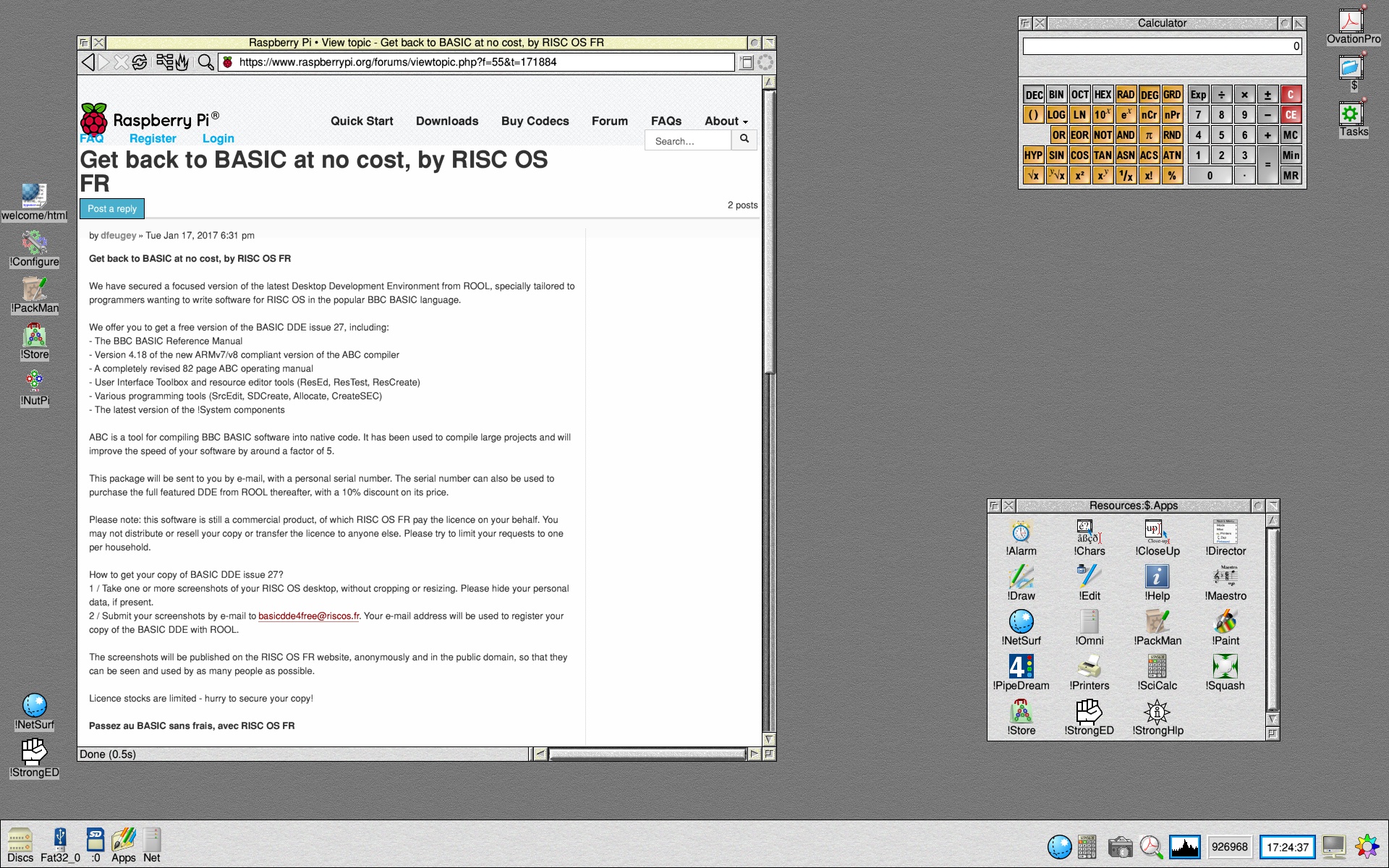Click the NetSurf stop loading icon

pos(121,62)
